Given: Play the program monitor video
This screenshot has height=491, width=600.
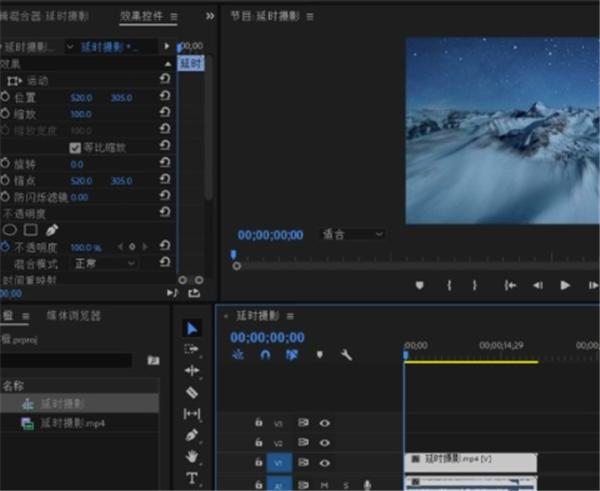Looking at the screenshot, I should pyautogui.click(x=565, y=285).
